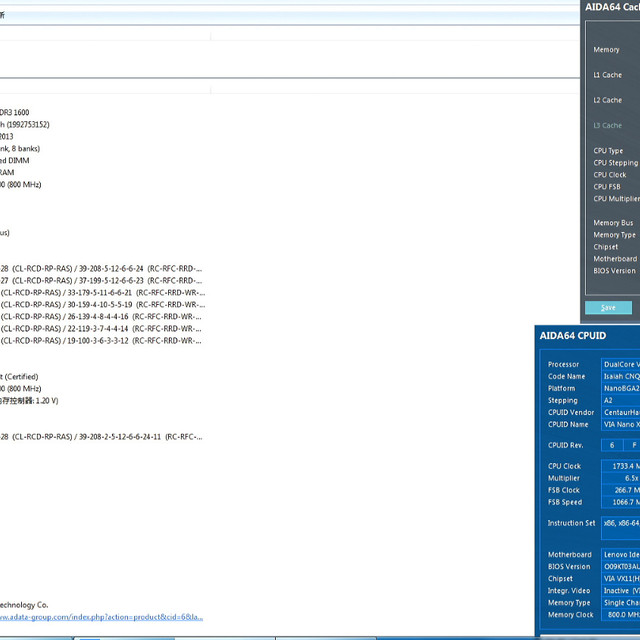This screenshot has width=640, height=640.
Task: Click the CPUID Rev. box showing 6
Action: 611,445
